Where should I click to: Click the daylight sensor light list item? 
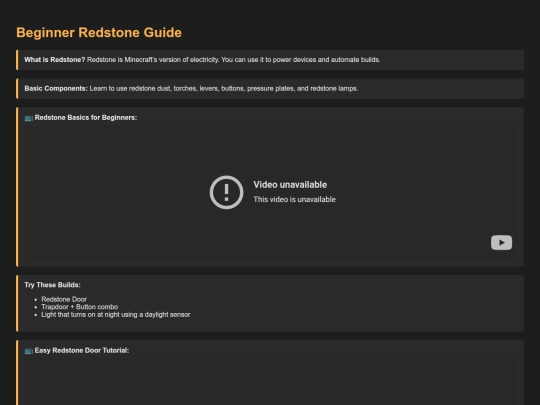(x=116, y=315)
